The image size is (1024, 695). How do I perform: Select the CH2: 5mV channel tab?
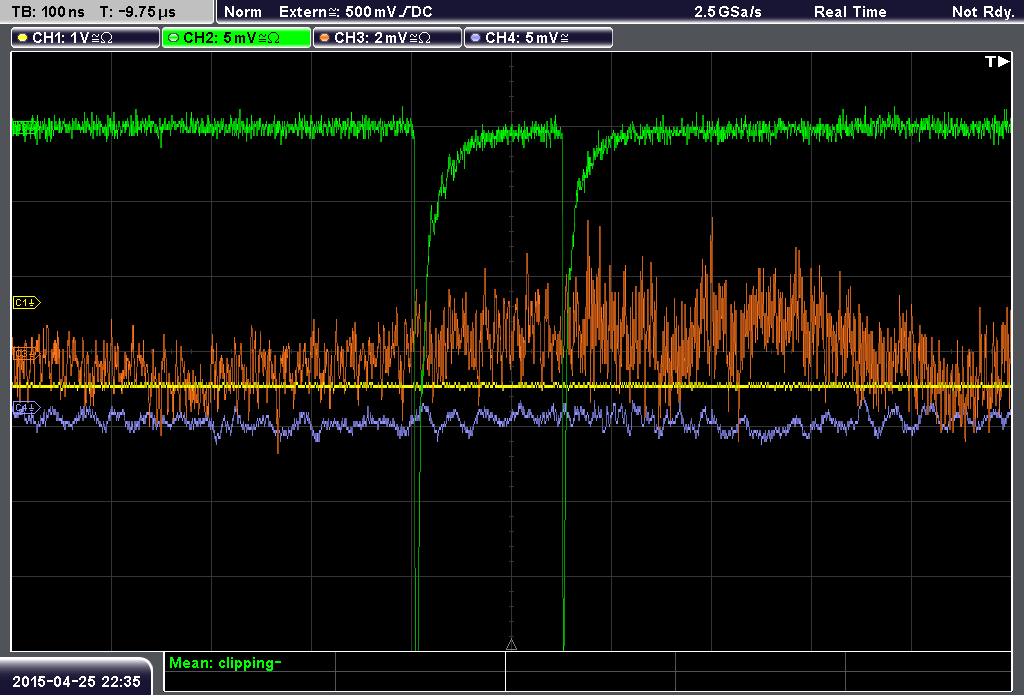[x=236, y=38]
